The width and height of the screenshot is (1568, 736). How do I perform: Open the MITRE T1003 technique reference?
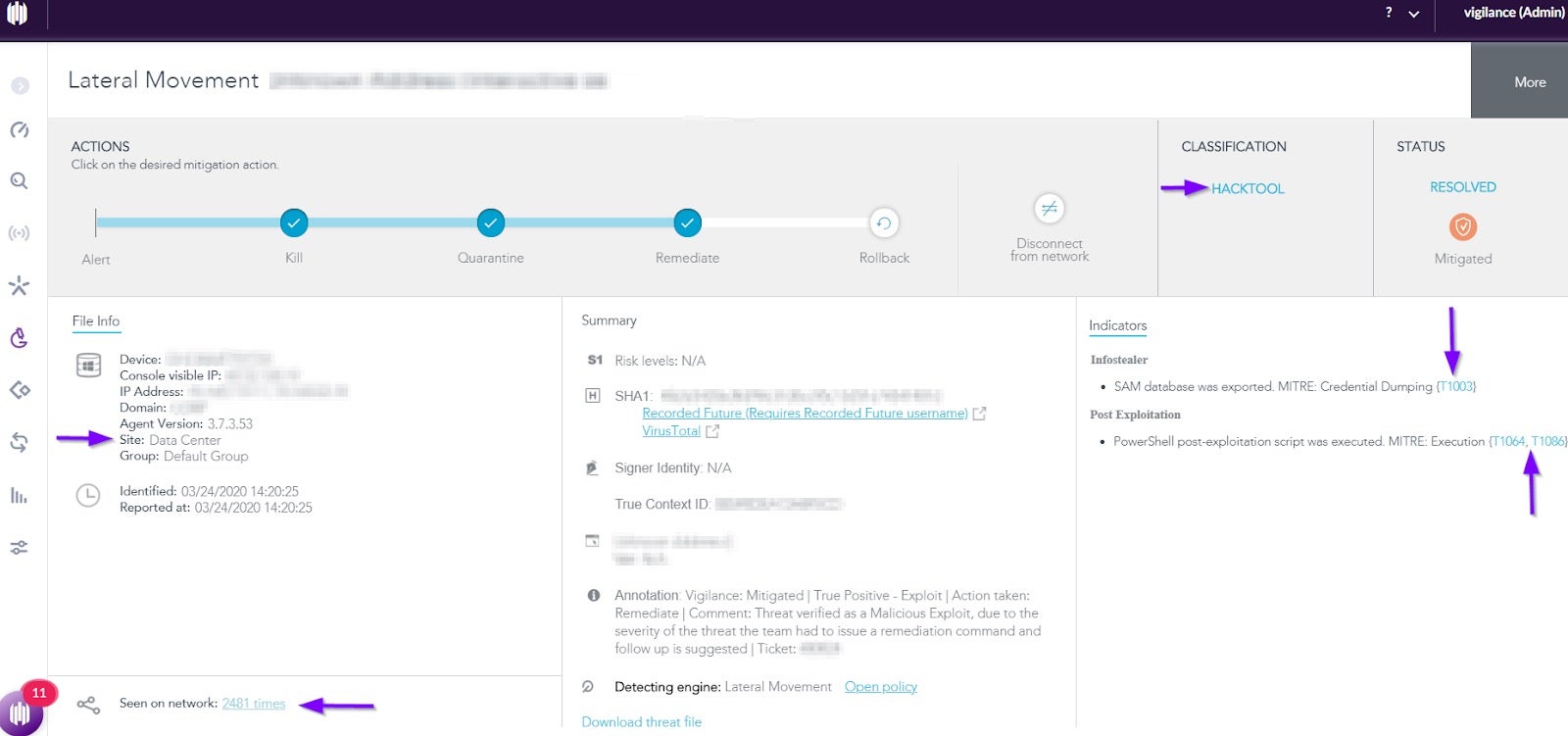click(x=1456, y=387)
